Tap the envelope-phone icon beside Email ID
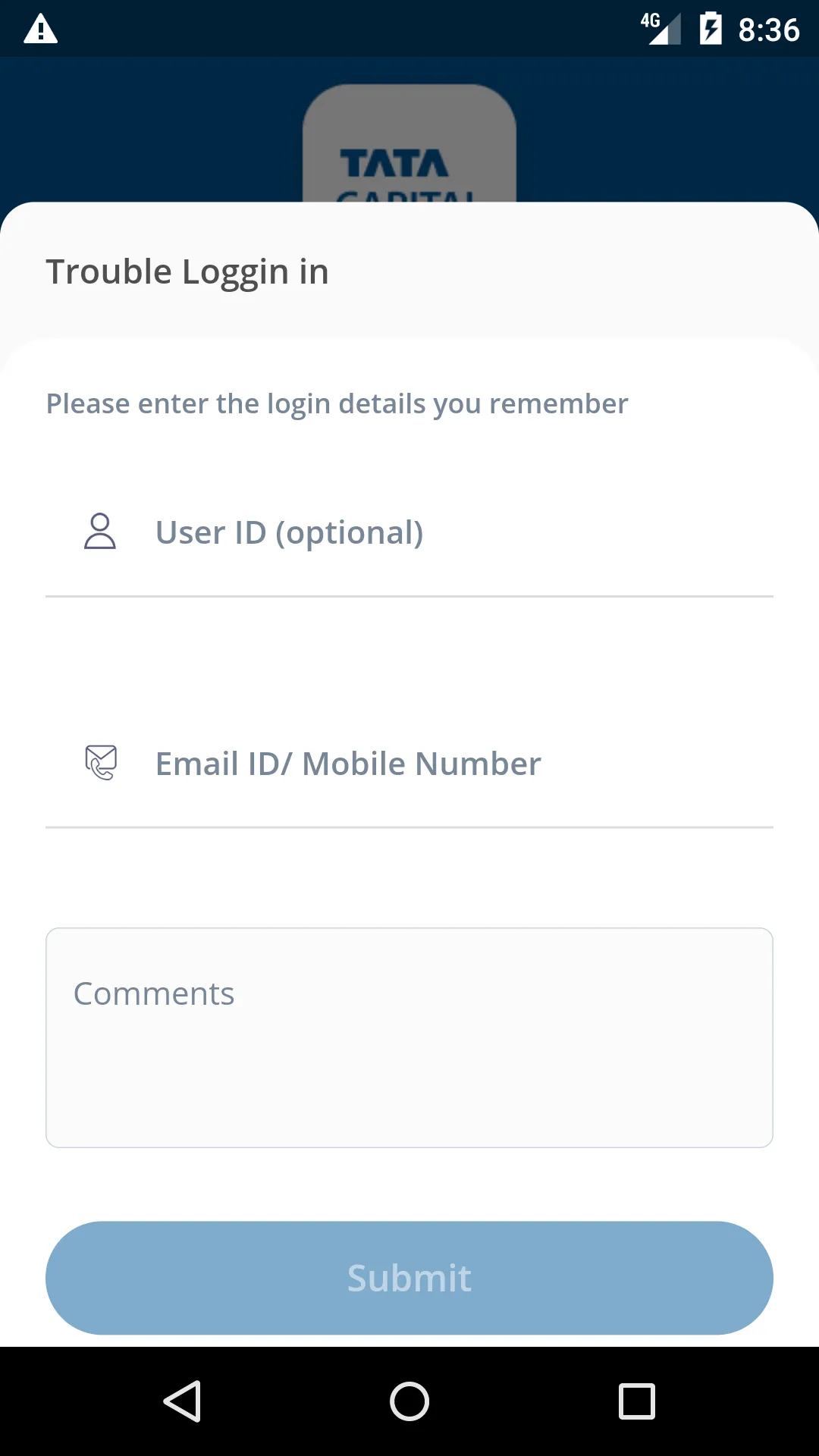This screenshot has width=819, height=1456. pos(101,762)
